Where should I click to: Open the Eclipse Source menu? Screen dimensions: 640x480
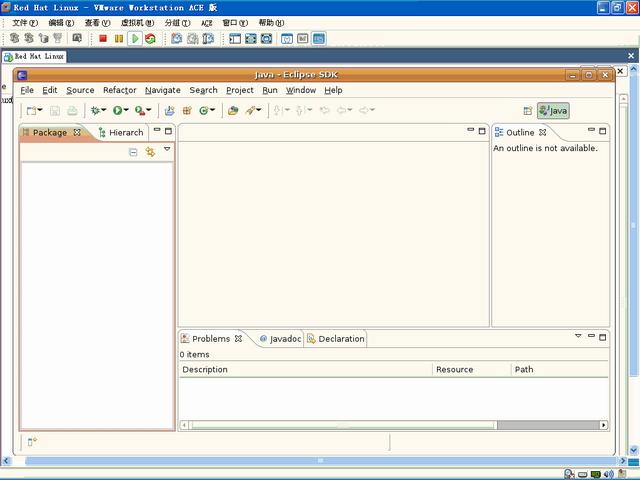click(80, 90)
